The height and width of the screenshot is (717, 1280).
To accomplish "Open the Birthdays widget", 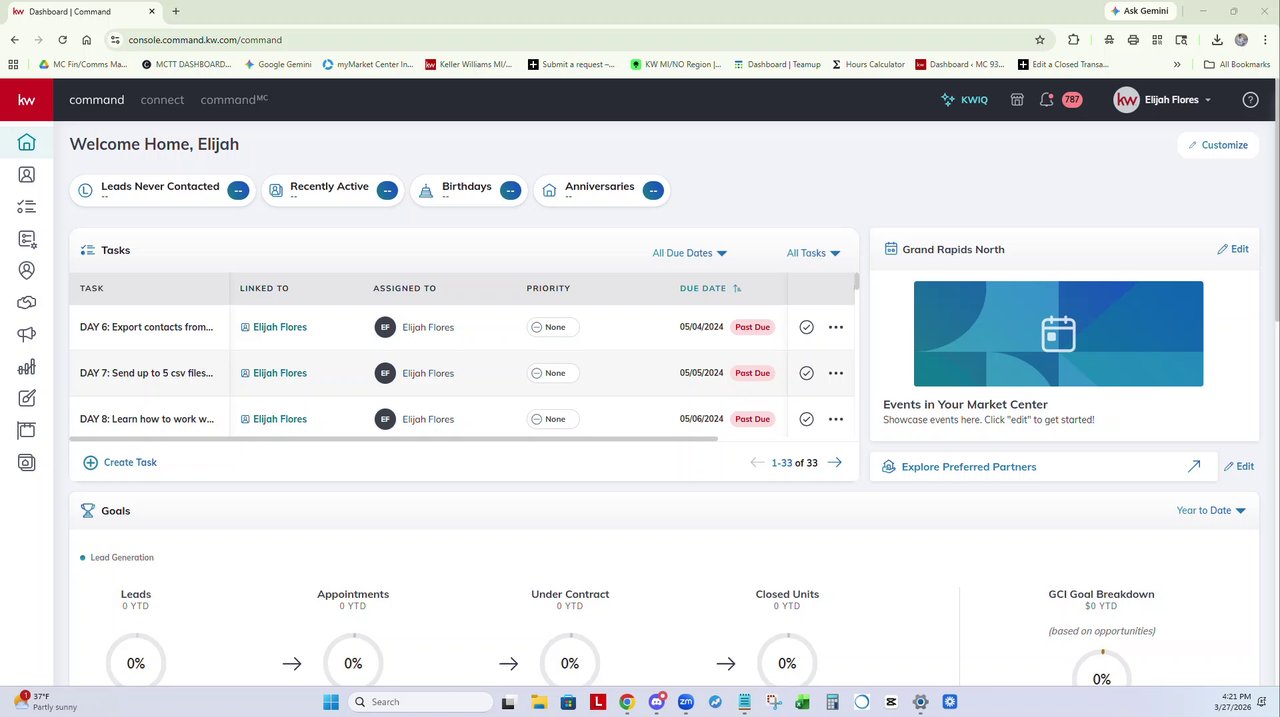I will point(469,190).
